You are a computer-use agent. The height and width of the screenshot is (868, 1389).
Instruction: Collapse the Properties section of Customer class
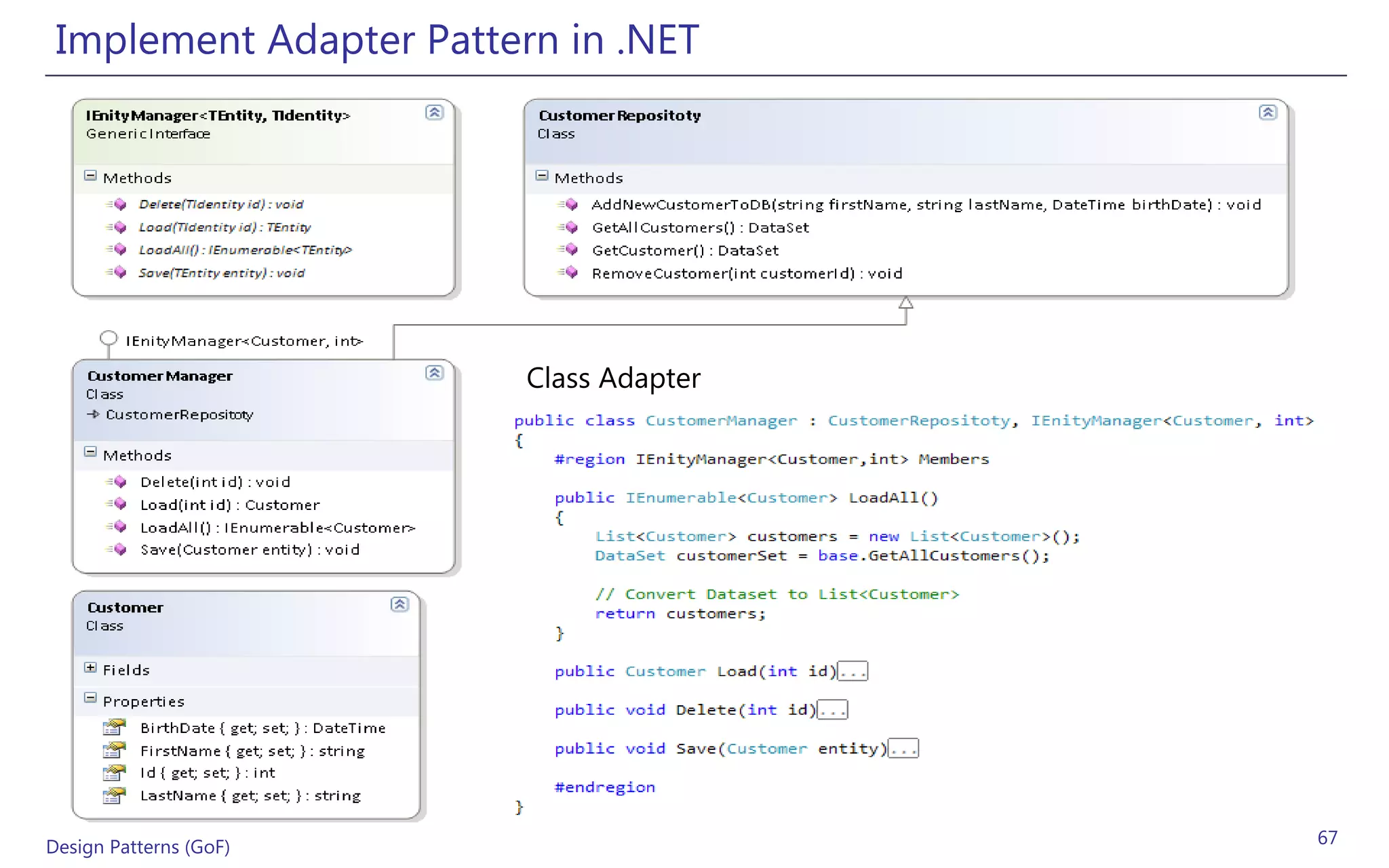(90, 698)
